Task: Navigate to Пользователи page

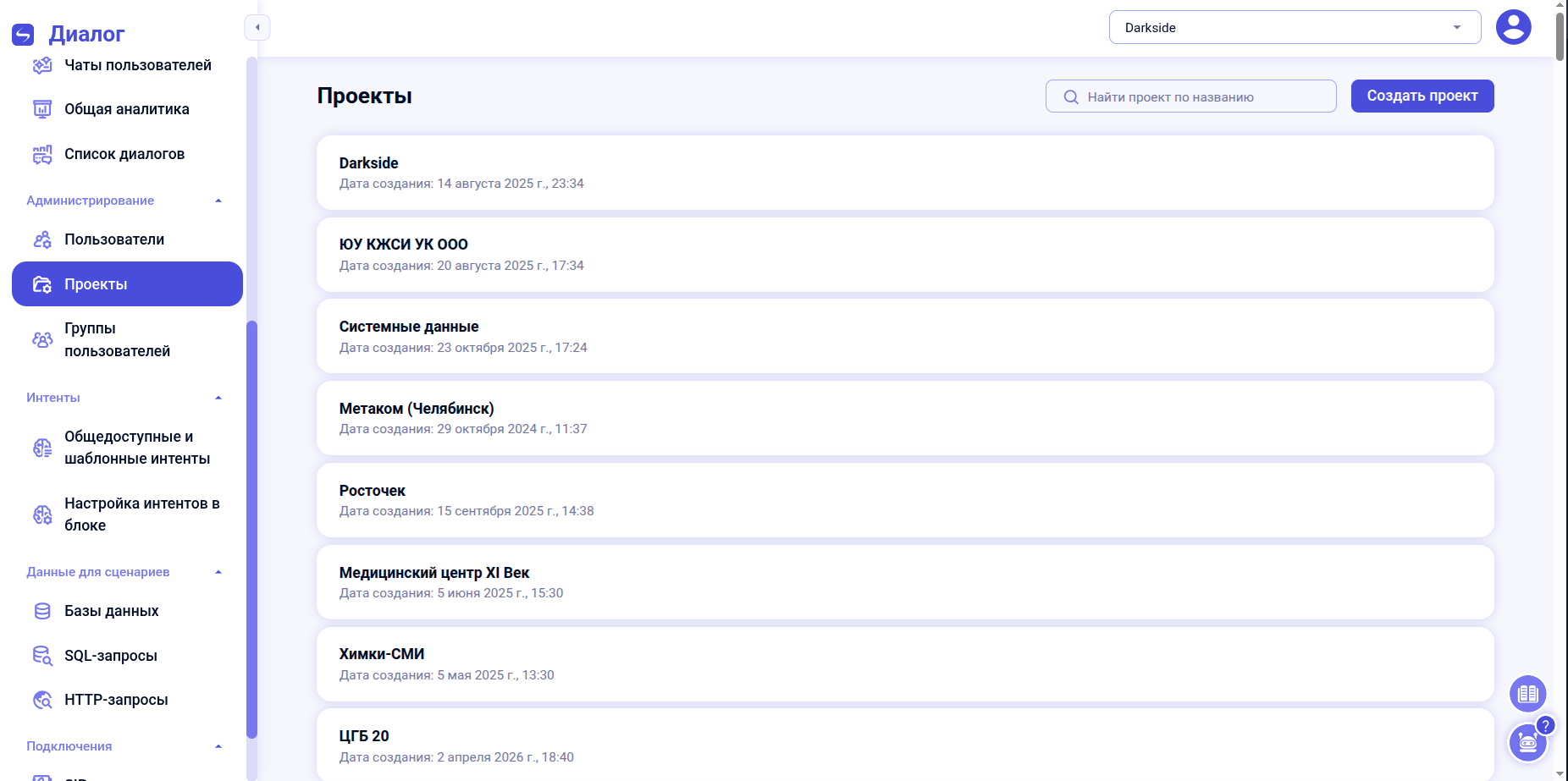Action: (x=127, y=239)
